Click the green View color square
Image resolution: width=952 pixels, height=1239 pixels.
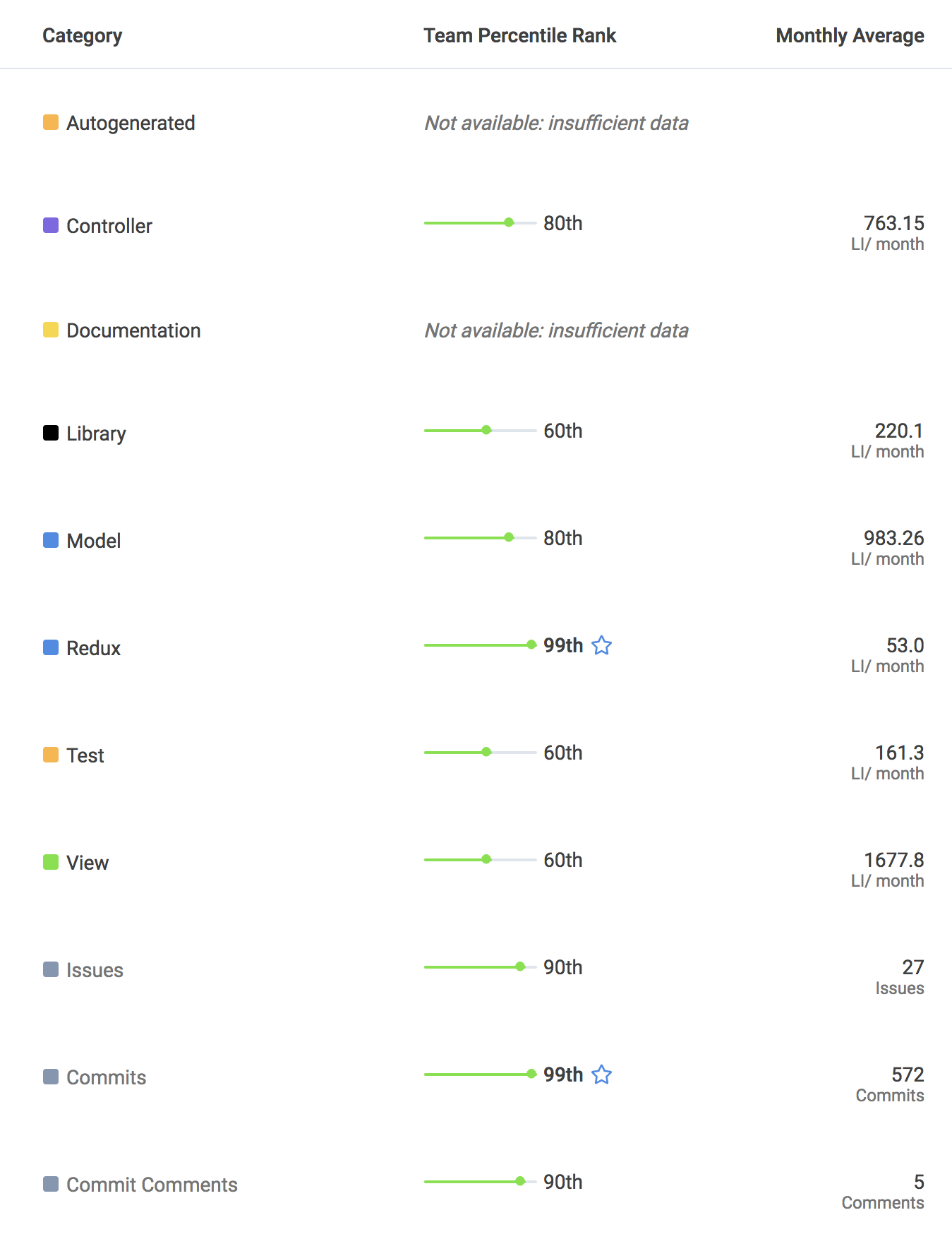click(51, 862)
